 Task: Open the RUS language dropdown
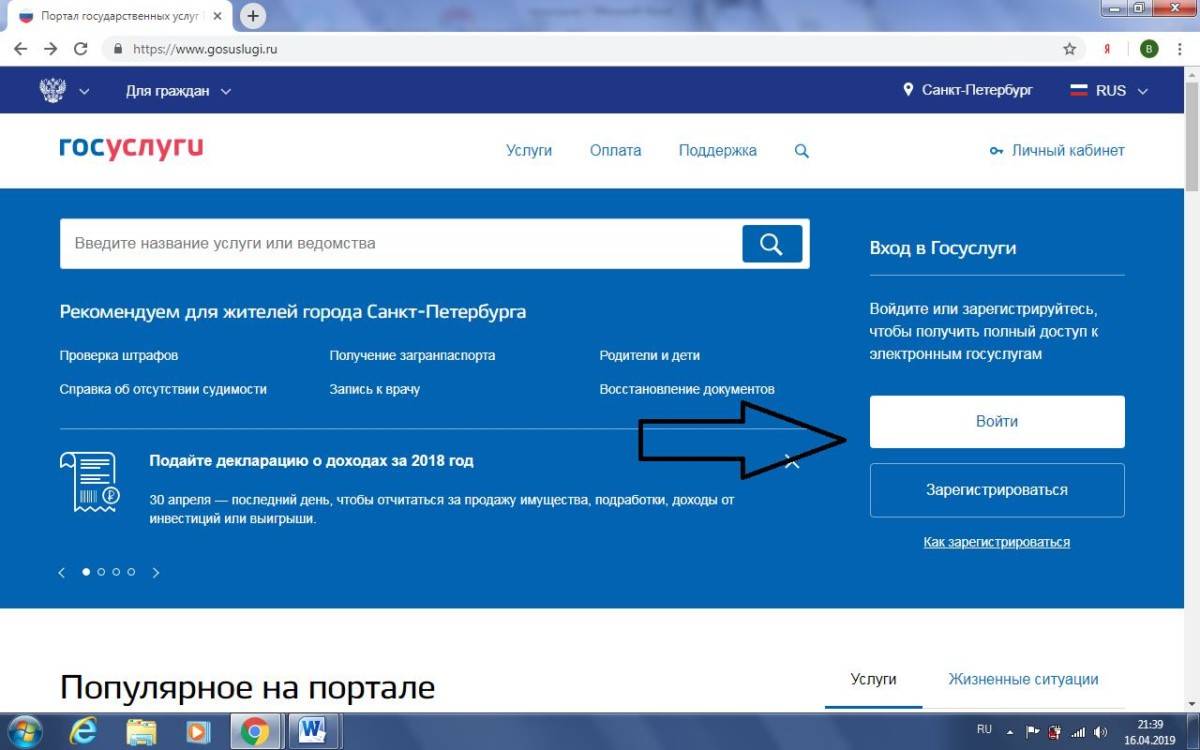[x=1110, y=91]
